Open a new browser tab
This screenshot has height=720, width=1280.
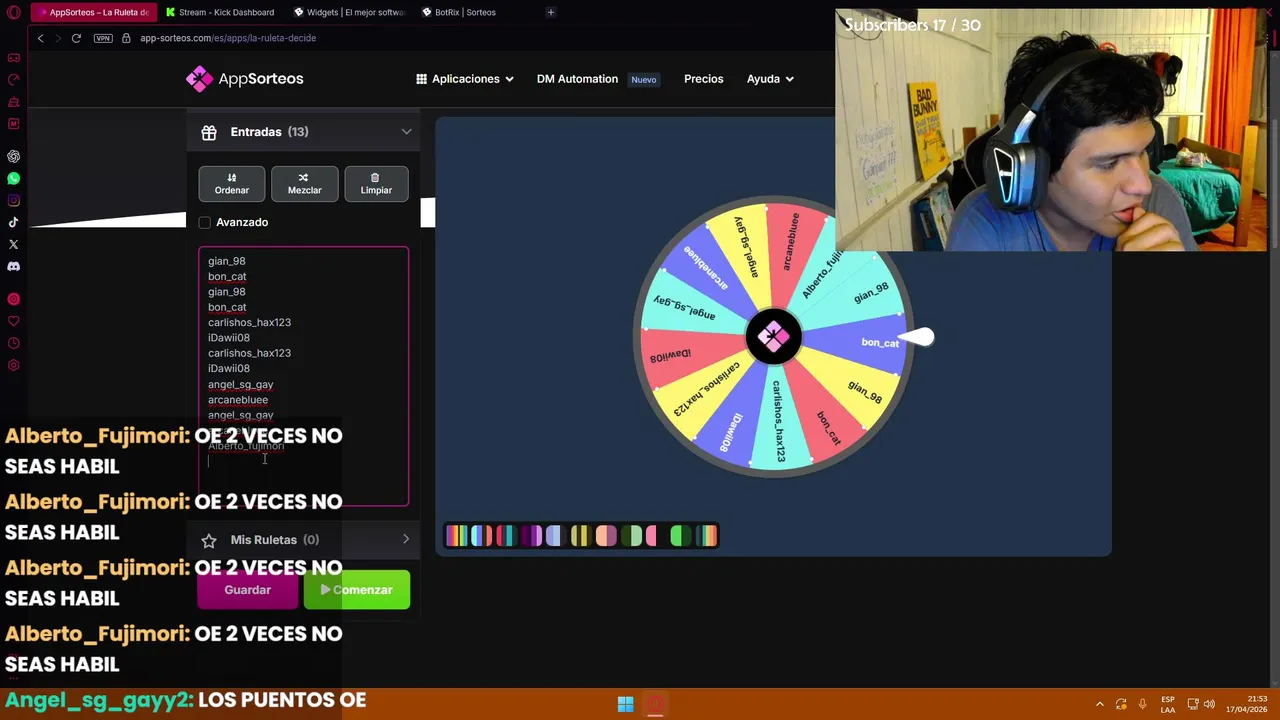pos(550,12)
